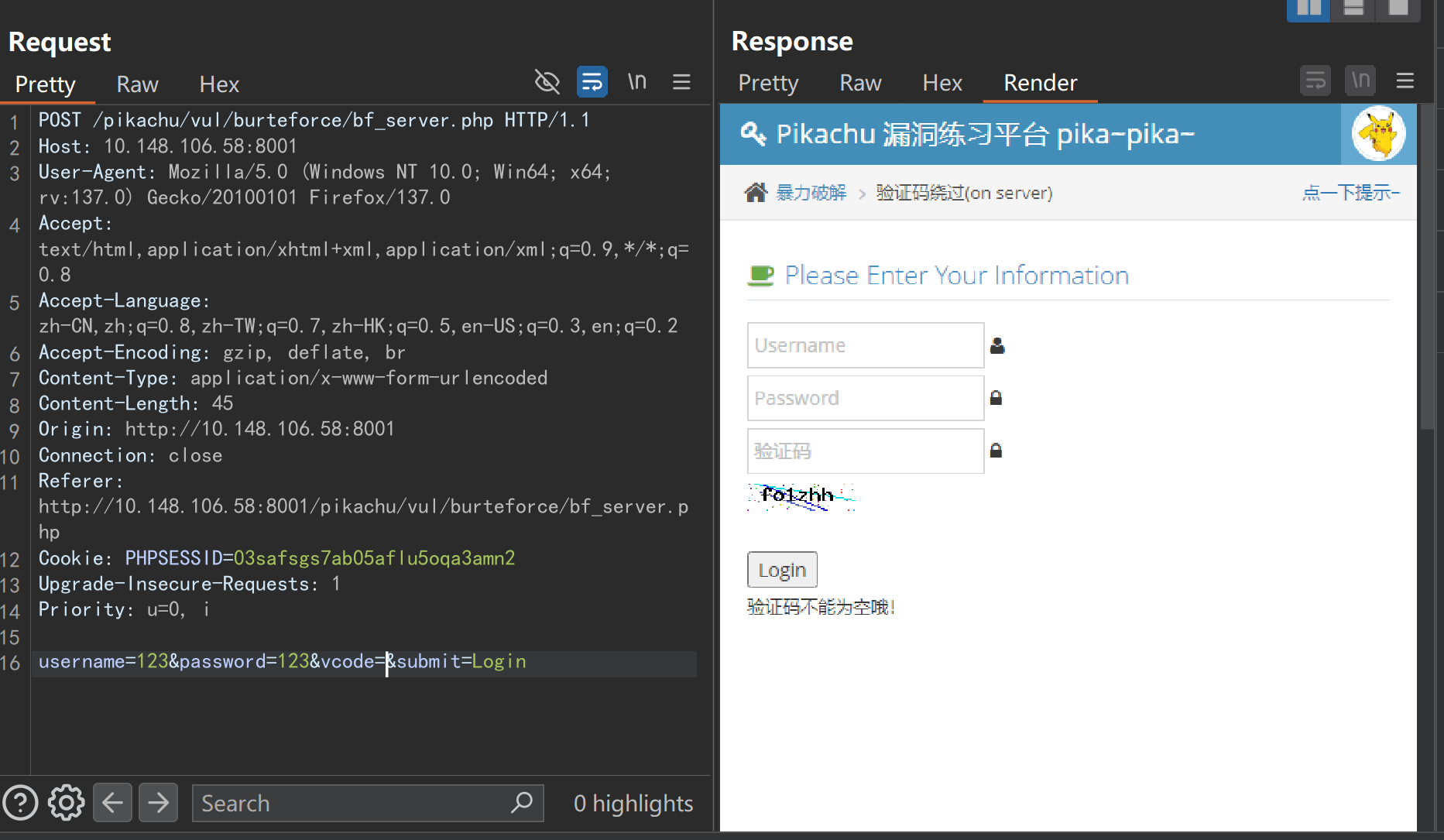Click the Login button
The width and height of the screenshot is (1444, 840).
[x=782, y=570]
